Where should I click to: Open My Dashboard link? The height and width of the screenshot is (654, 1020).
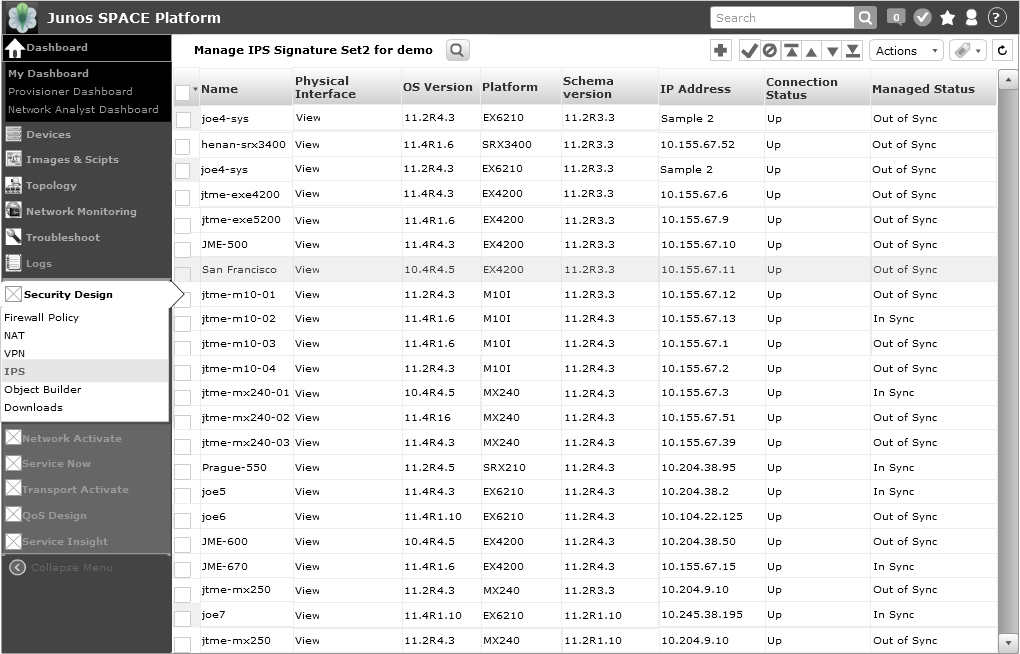tap(48, 74)
